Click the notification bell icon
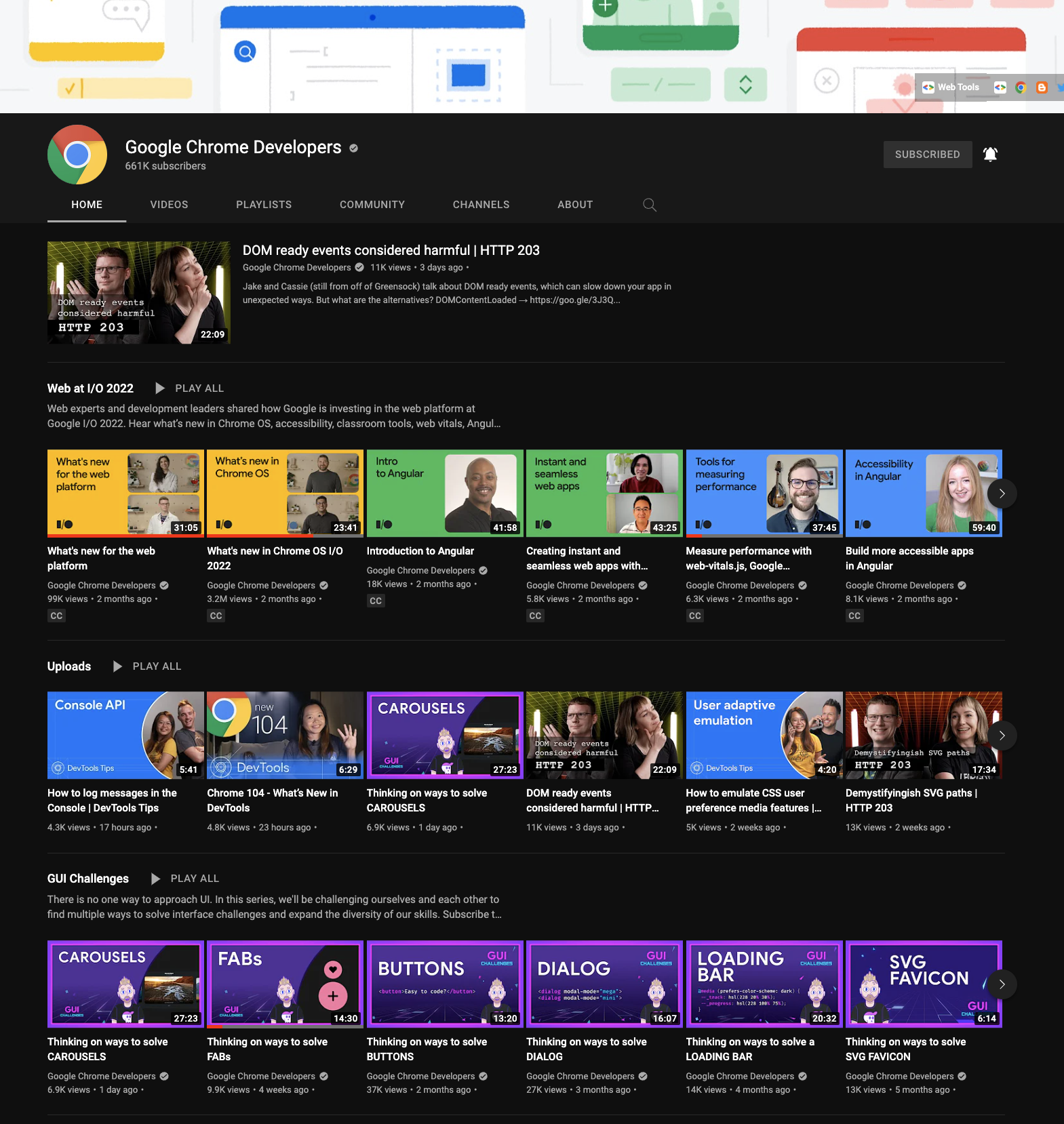 pyautogui.click(x=990, y=155)
